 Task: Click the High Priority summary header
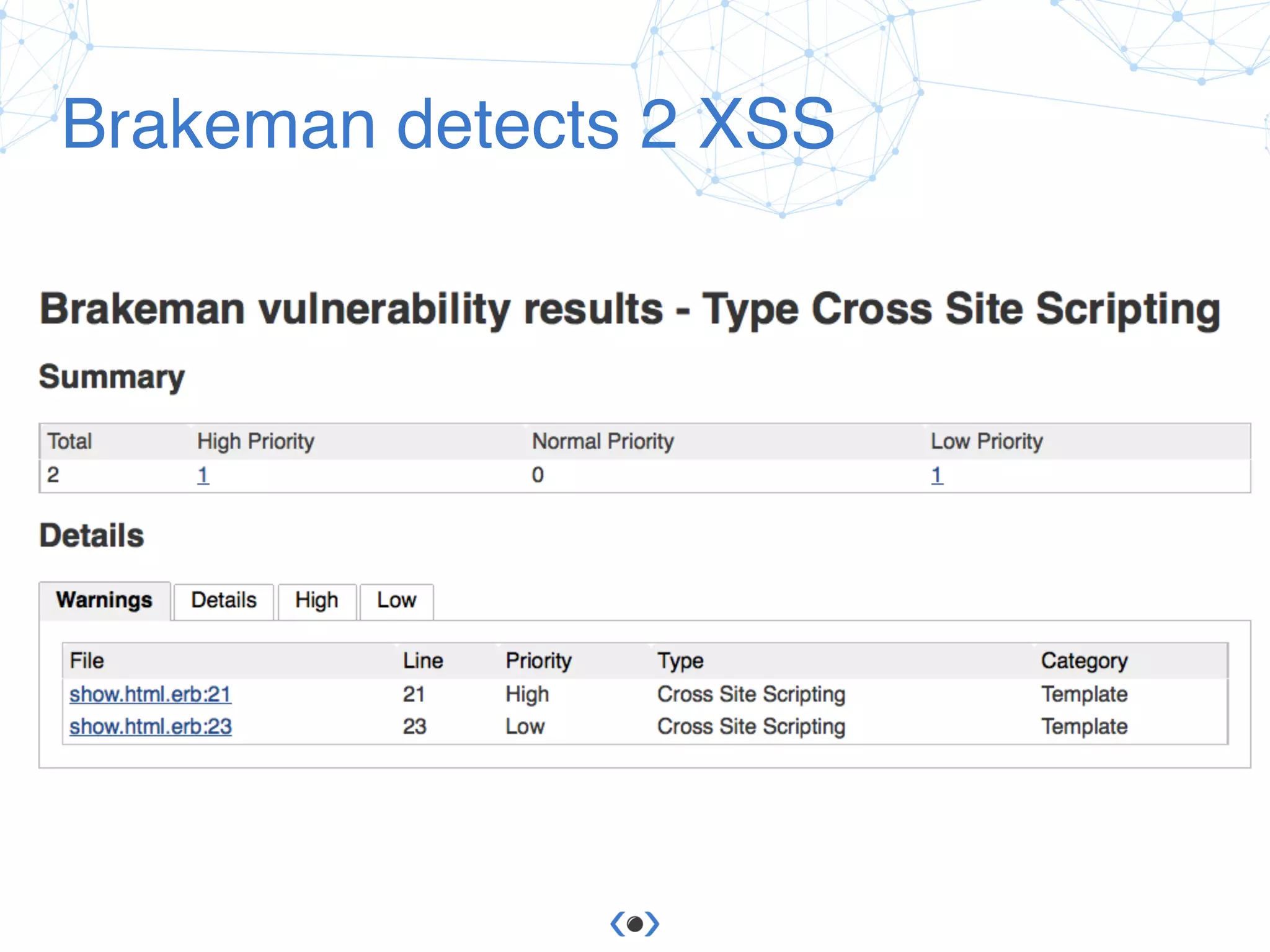click(255, 442)
